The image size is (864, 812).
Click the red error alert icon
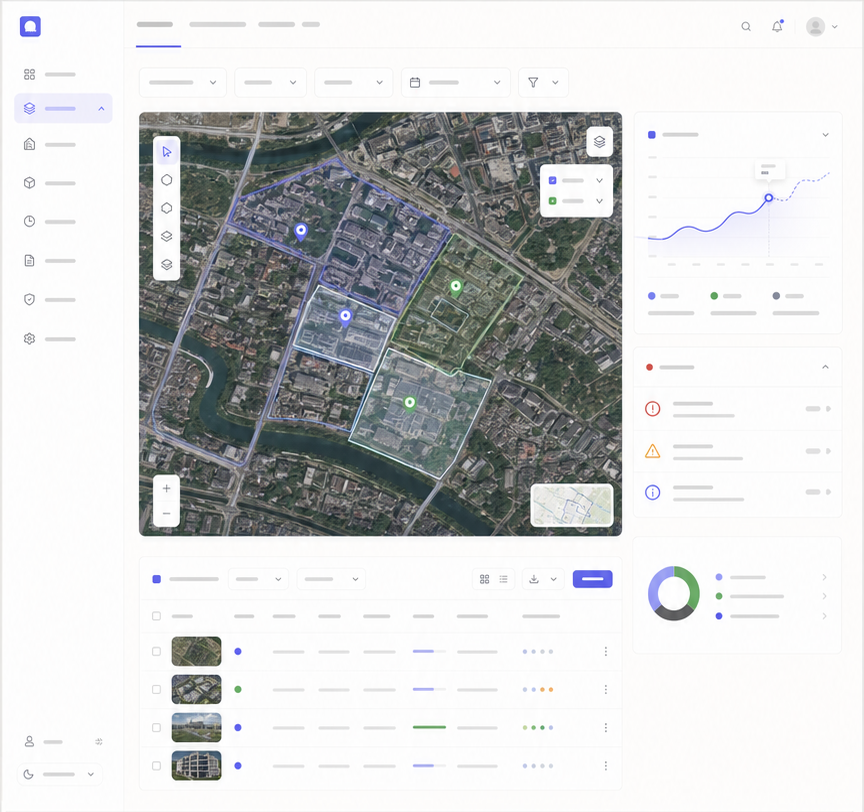[652, 409]
